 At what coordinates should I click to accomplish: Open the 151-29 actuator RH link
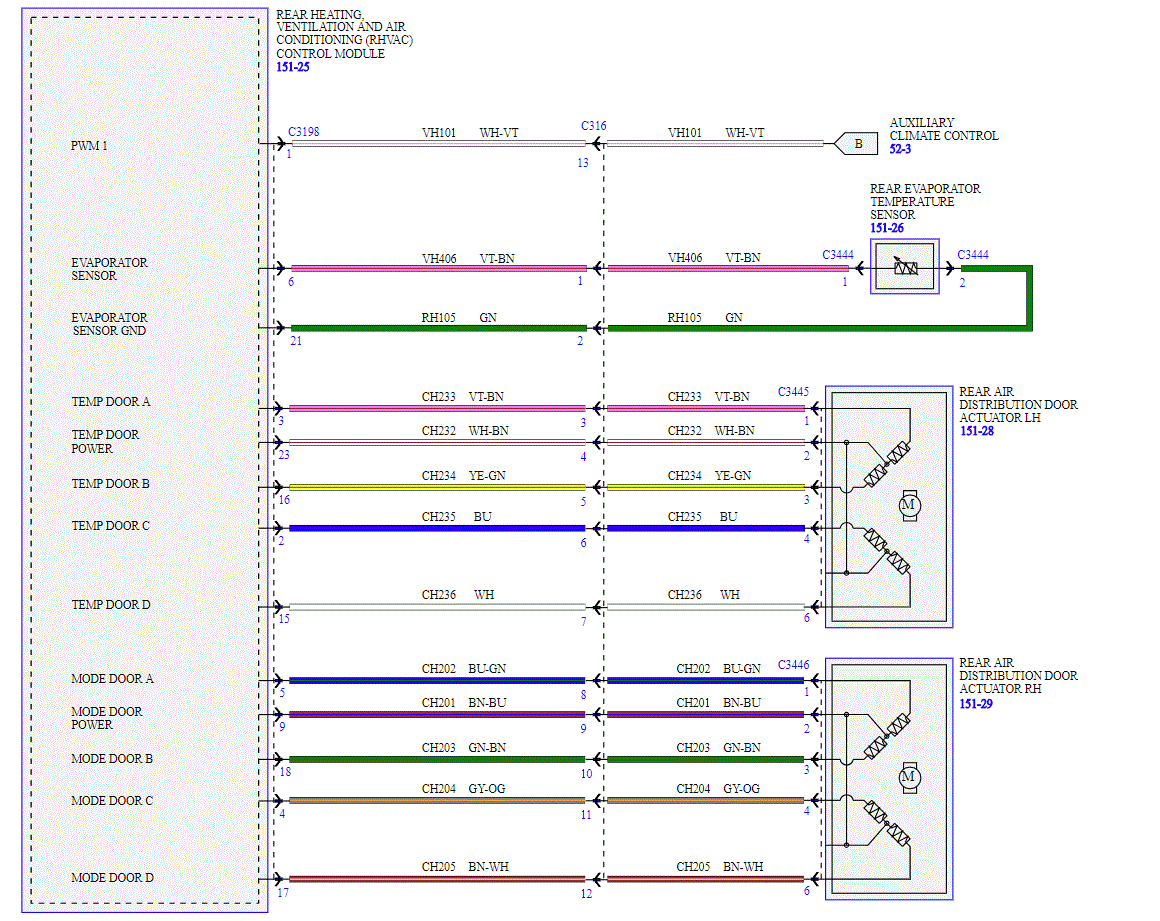tap(976, 704)
